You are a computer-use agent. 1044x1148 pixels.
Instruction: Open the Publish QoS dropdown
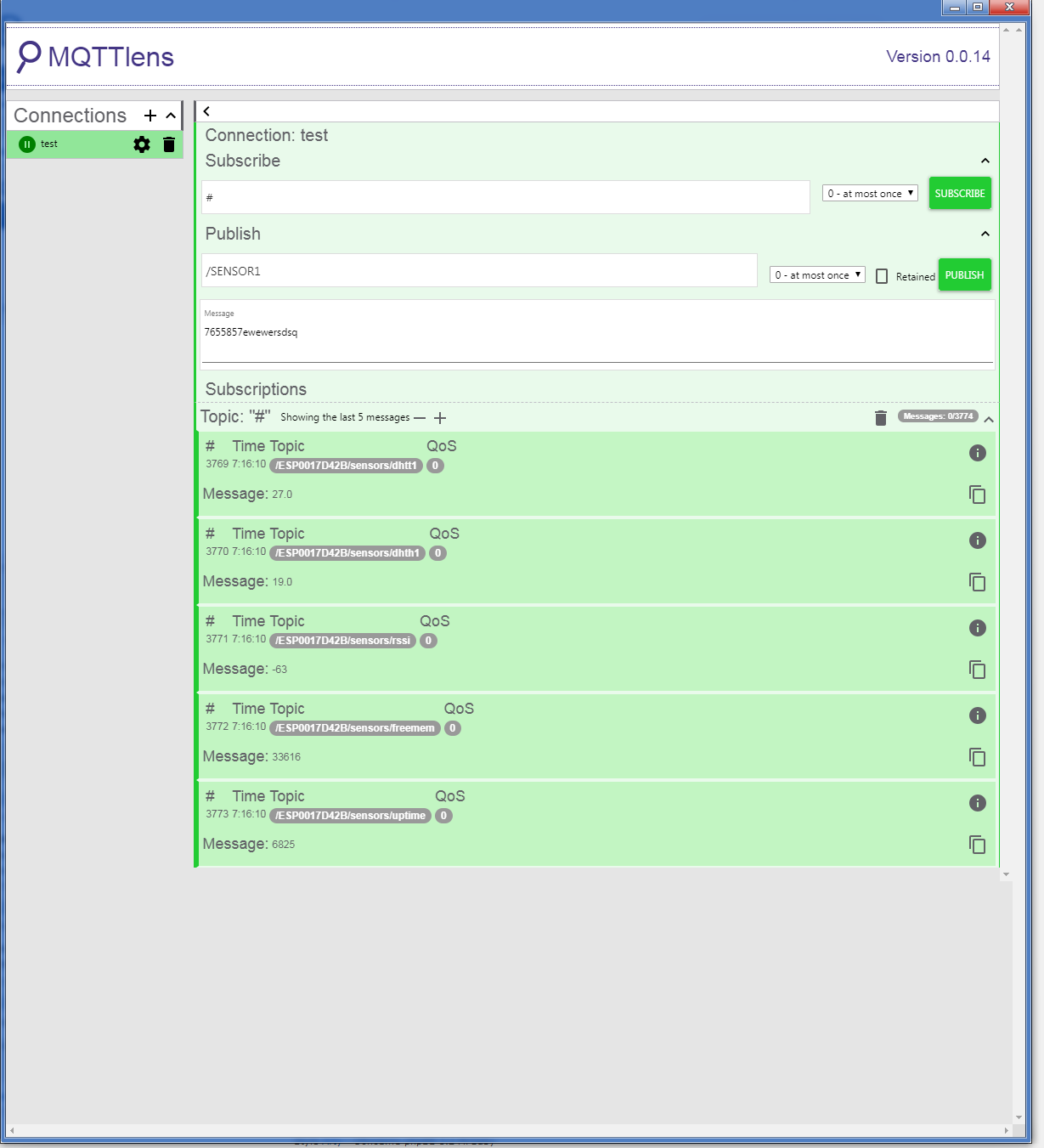817,274
